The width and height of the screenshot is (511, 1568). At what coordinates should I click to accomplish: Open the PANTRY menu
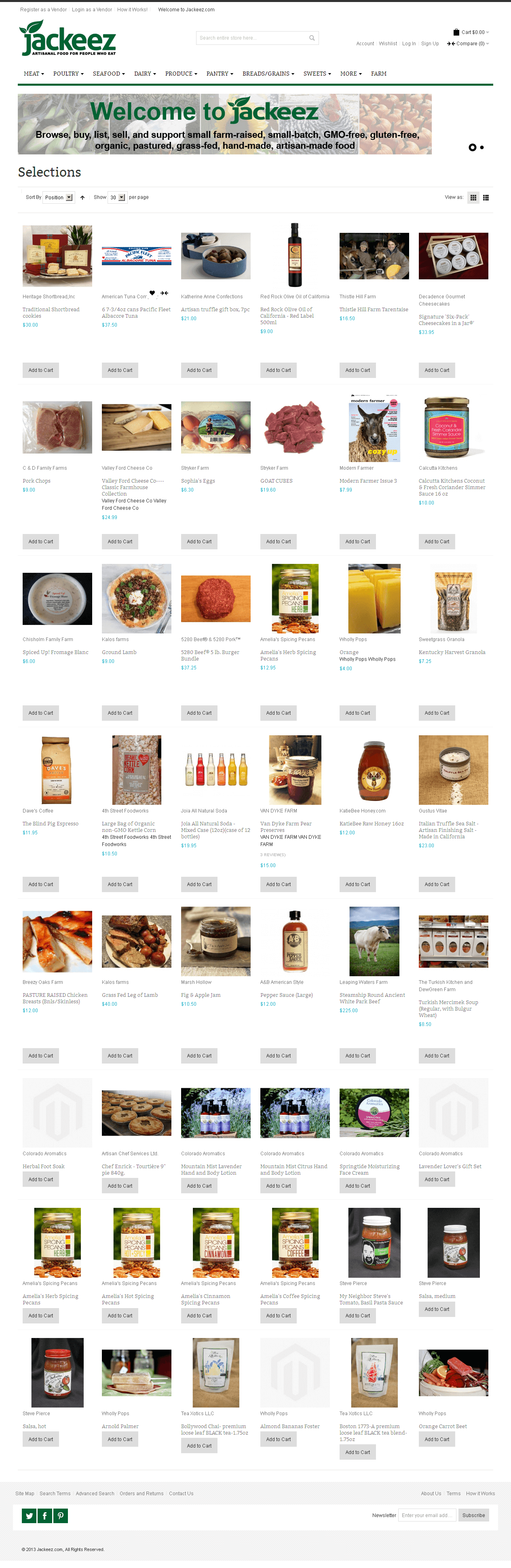220,74
